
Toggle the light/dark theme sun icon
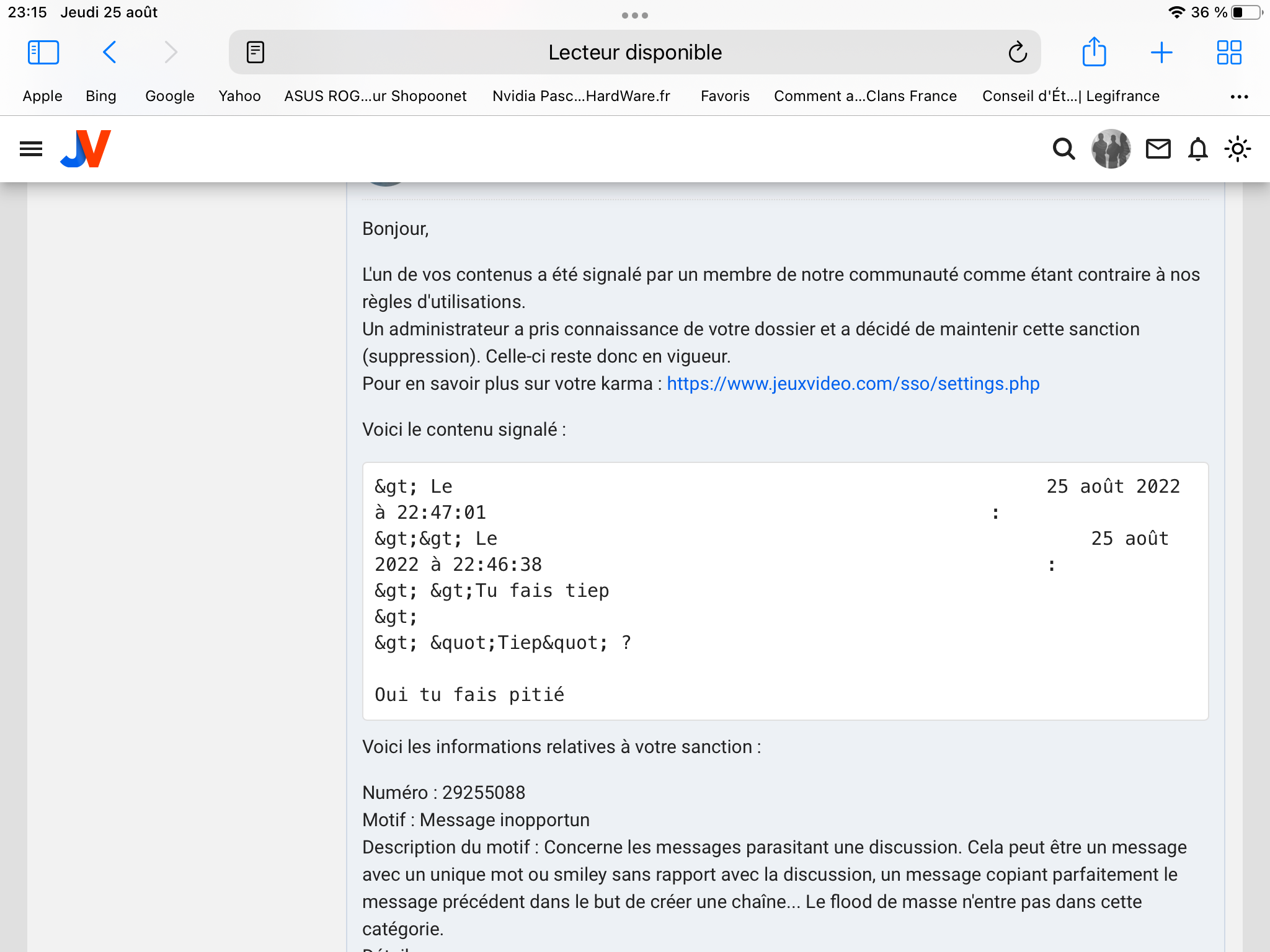(x=1237, y=149)
